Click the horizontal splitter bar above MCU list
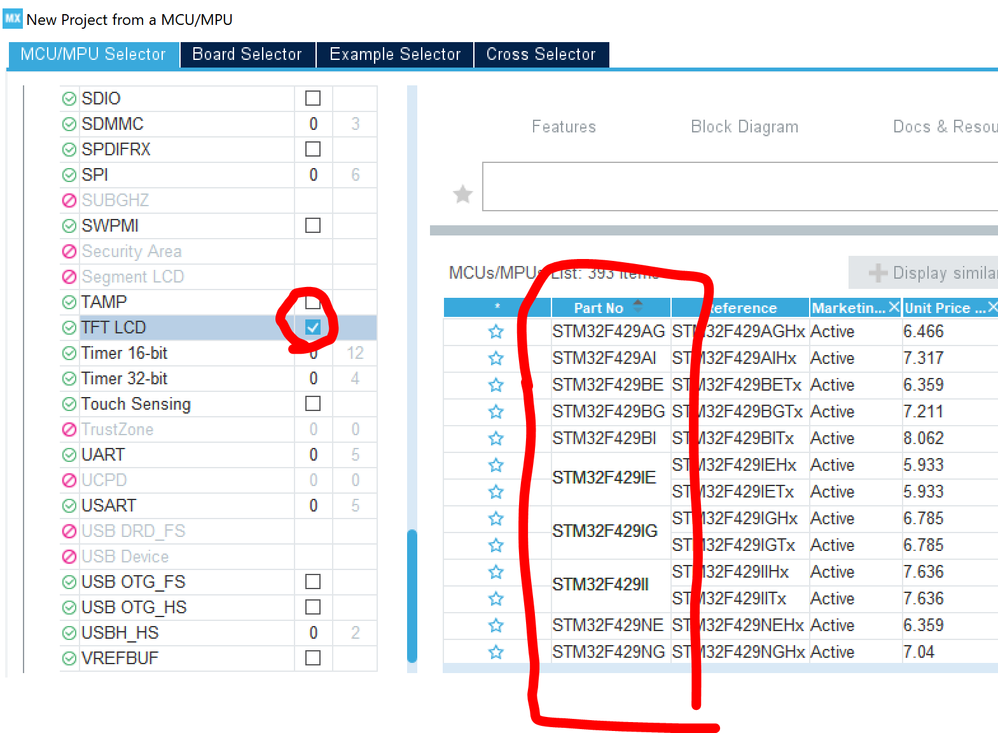This screenshot has height=733, width=998. [713, 230]
